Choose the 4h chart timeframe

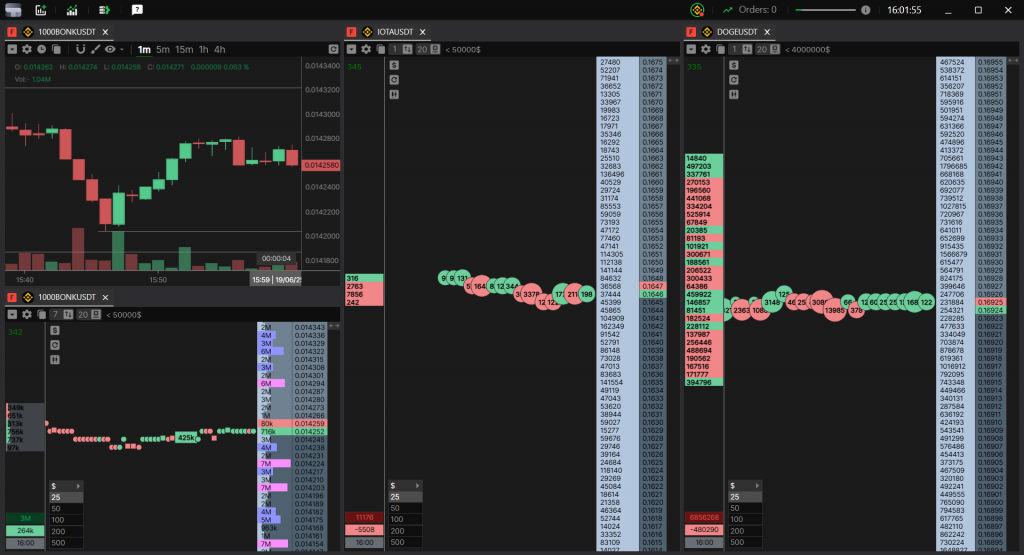(x=219, y=49)
